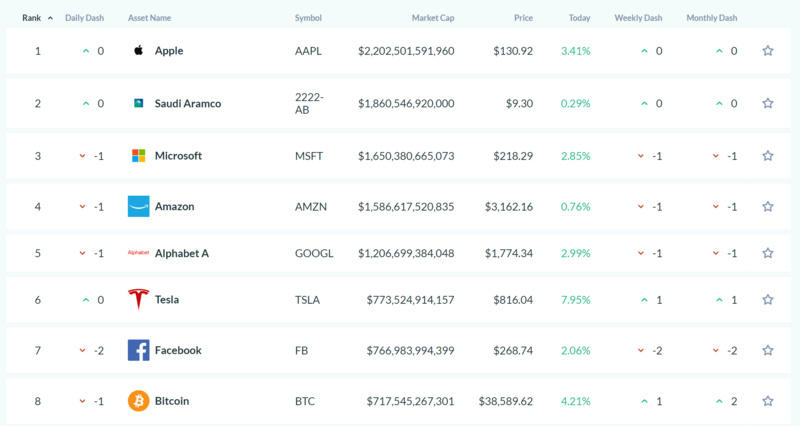Add Bitcoin to favorites with star
Image resolution: width=800 pixels, height=426 pixels.
[x=768, y=401]
